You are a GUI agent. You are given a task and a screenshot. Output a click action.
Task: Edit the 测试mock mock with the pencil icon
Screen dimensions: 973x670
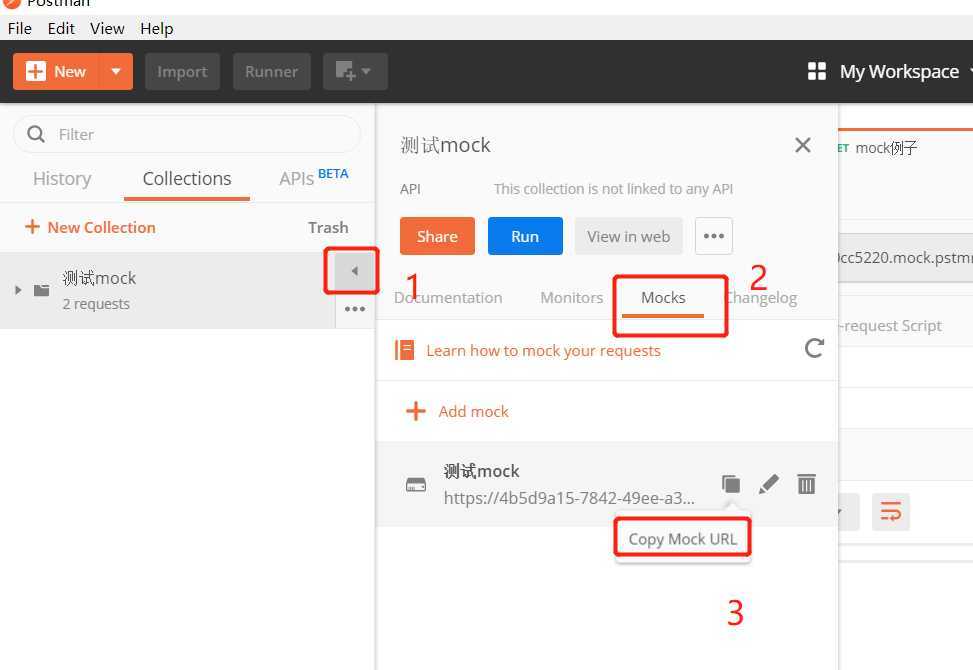pos(769,484)
